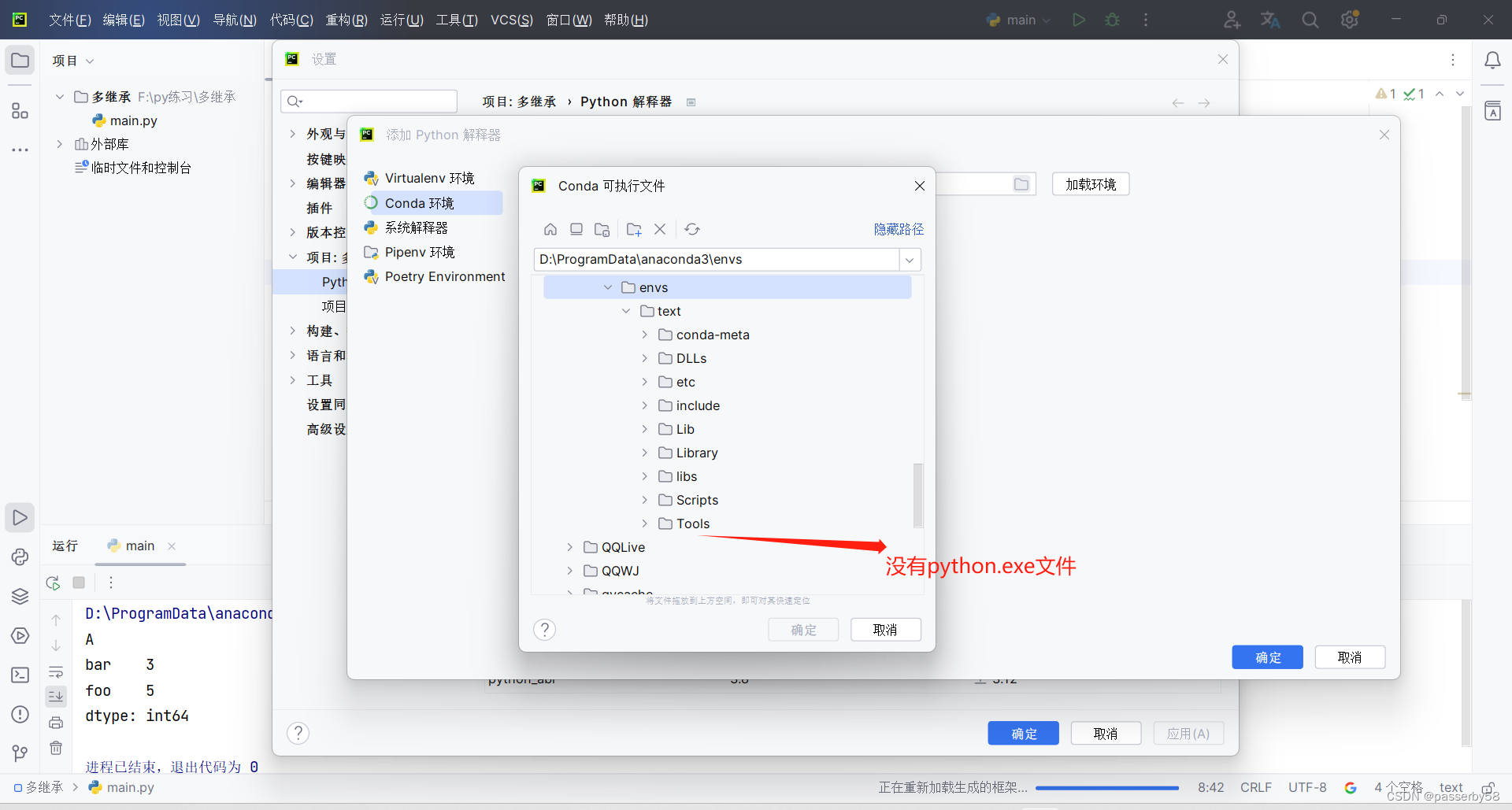Image resolution: width=1512 pixels, height=810 pixels.
Task: Click print icon in Run panel
Action: (x=56, y=723)
